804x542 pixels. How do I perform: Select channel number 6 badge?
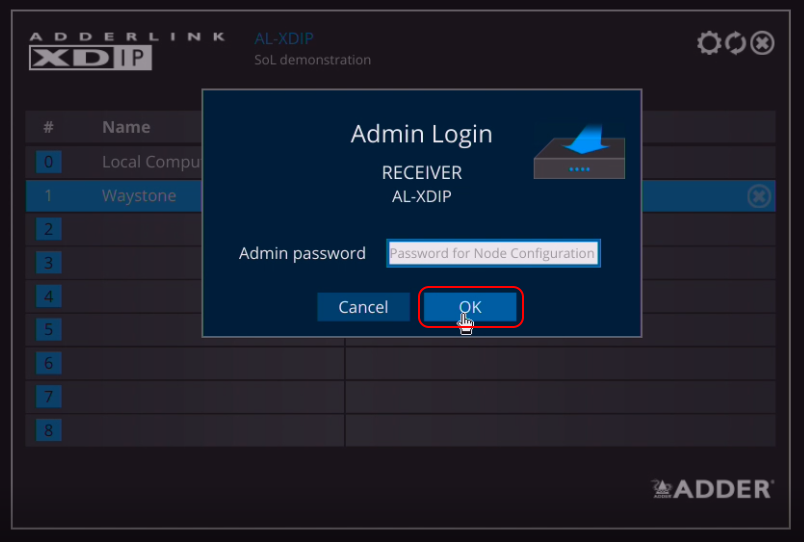click(x=48, y=364)
